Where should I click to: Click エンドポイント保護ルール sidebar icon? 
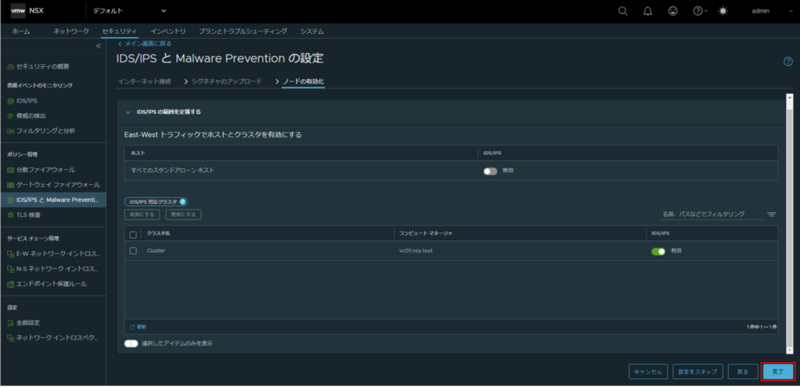[x=10, y=284]
